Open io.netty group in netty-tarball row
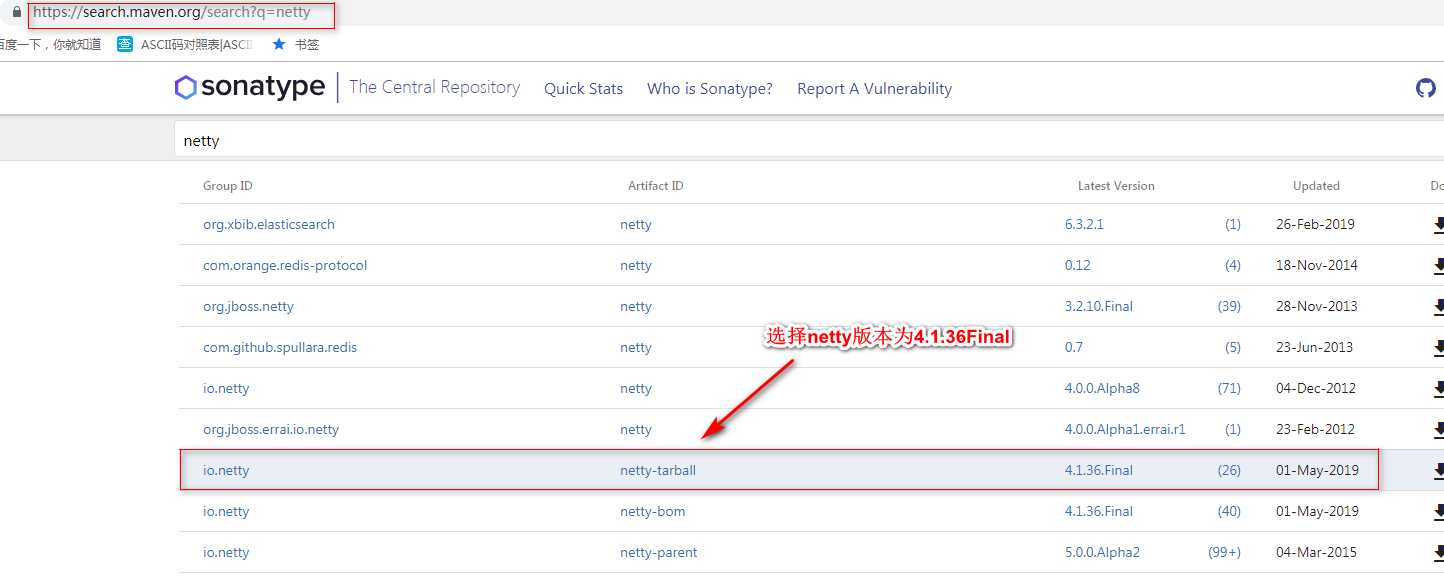The height and width of the screenshot is (585, 1444). tap(226, 470)
